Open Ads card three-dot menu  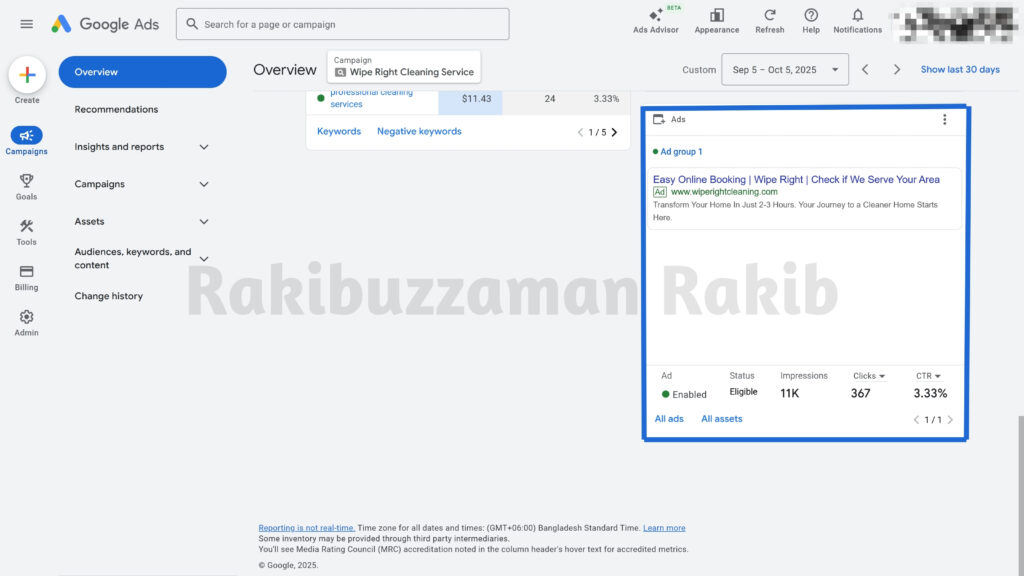[x=944, y=120]
